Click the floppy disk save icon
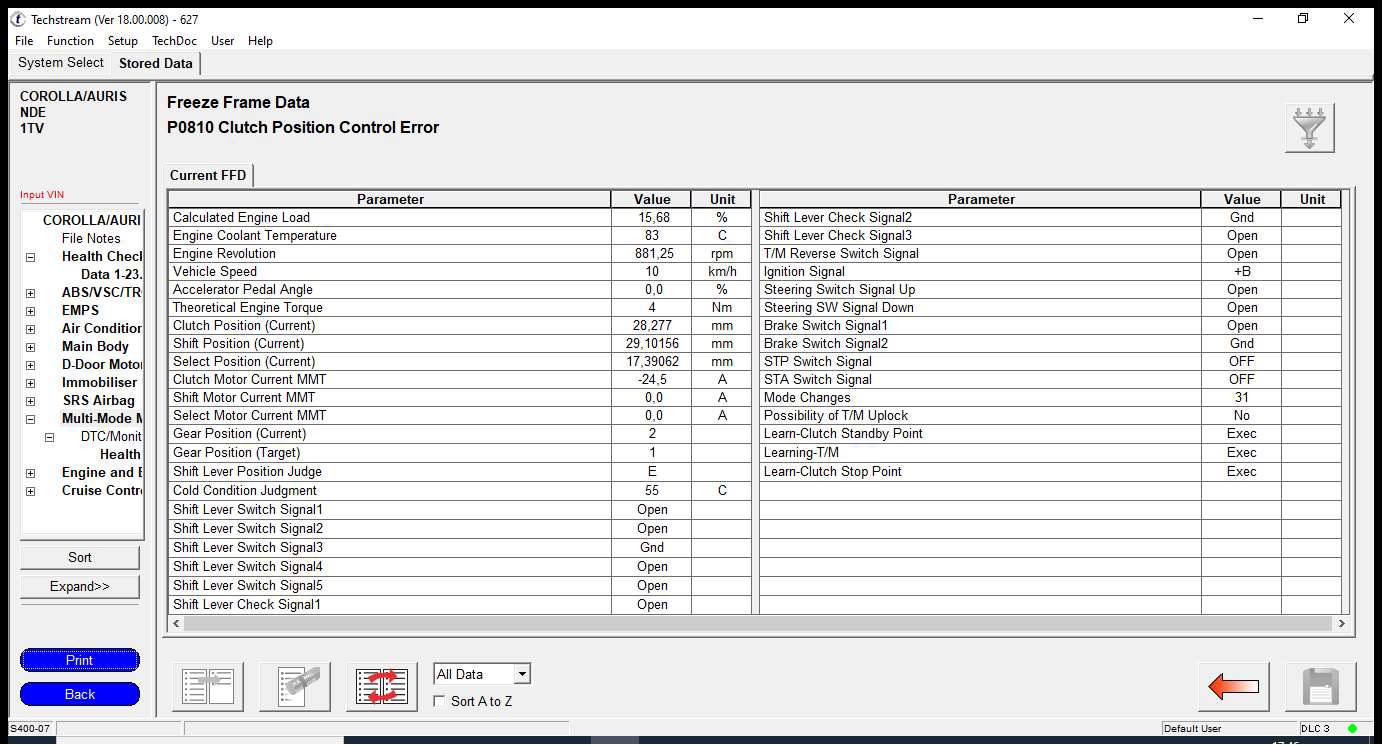This screenshot has height=745, width=1387. [x=1320, y=687]
